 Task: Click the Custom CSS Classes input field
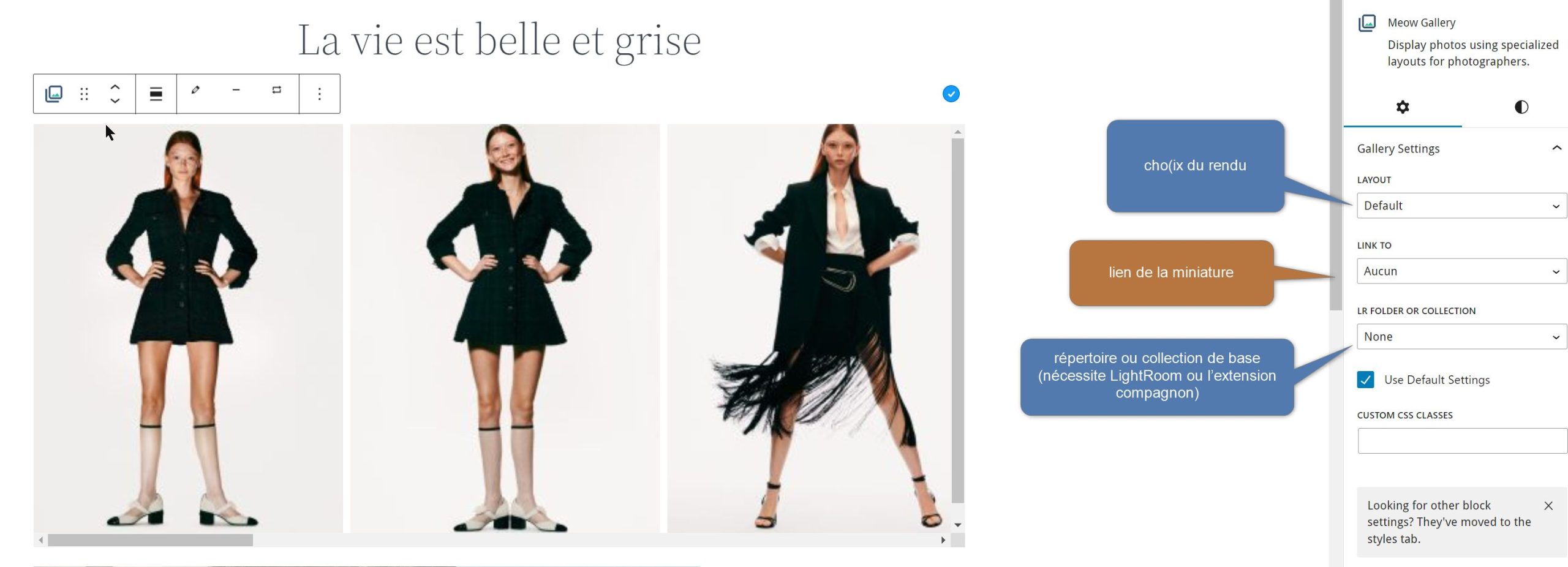click(1462, 441)
